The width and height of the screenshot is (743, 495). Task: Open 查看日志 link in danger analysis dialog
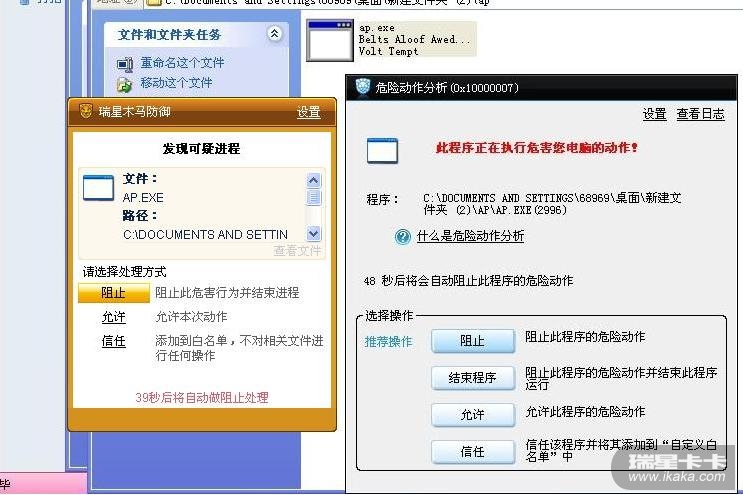coord(700,114)
